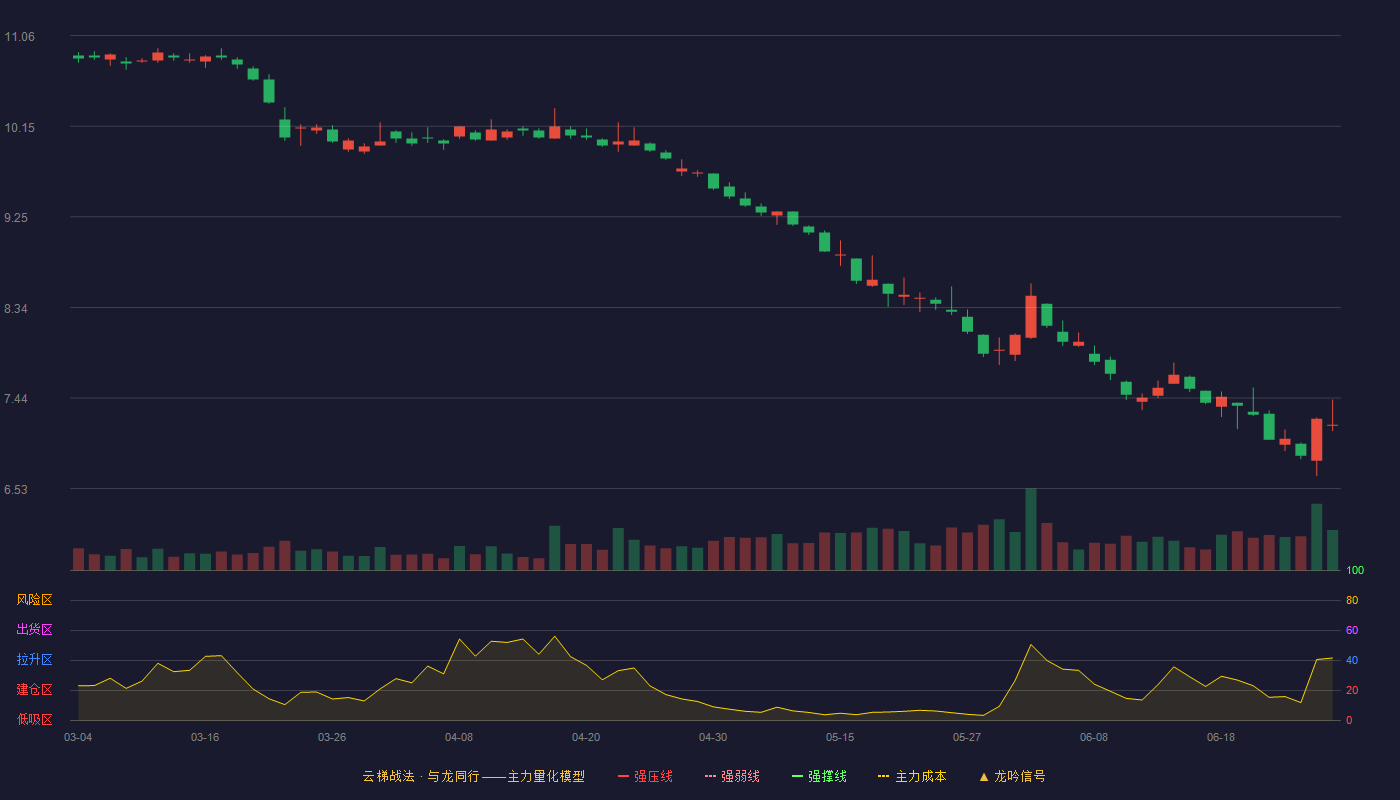
Task: Click the 拉升区 zone label
Action: pos(34,660)
